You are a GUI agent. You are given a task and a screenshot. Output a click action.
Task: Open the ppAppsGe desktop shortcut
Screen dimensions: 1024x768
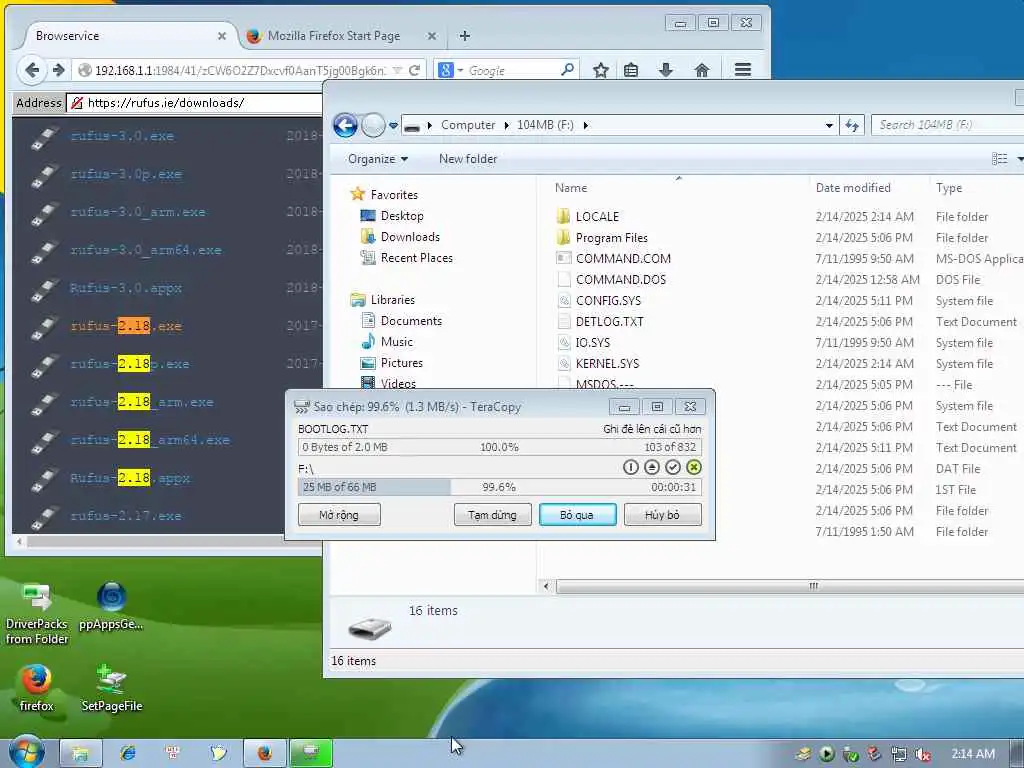pyautogui.click(x=111, y=606)
